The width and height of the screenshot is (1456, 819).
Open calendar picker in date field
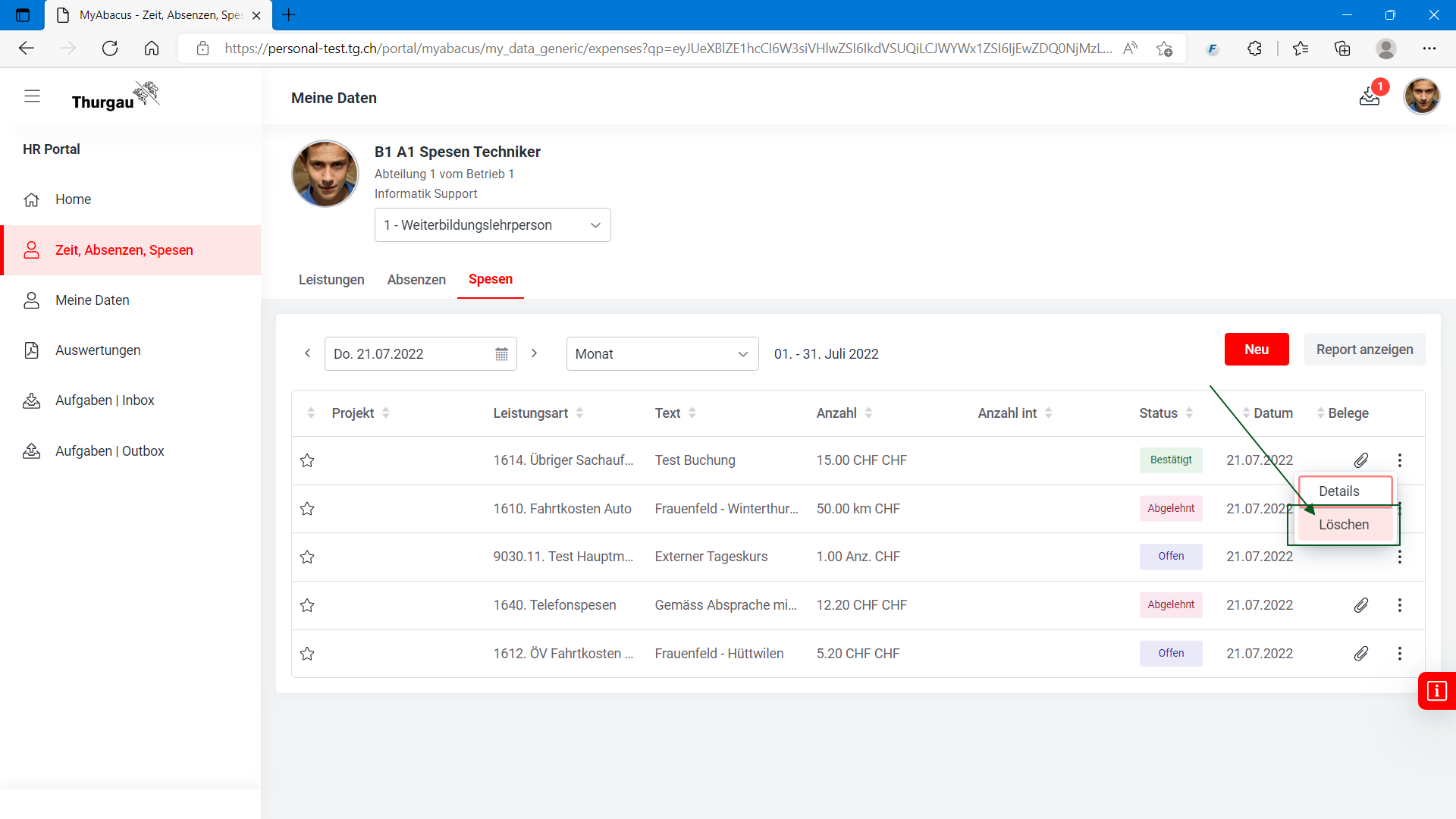click(501, 354)
